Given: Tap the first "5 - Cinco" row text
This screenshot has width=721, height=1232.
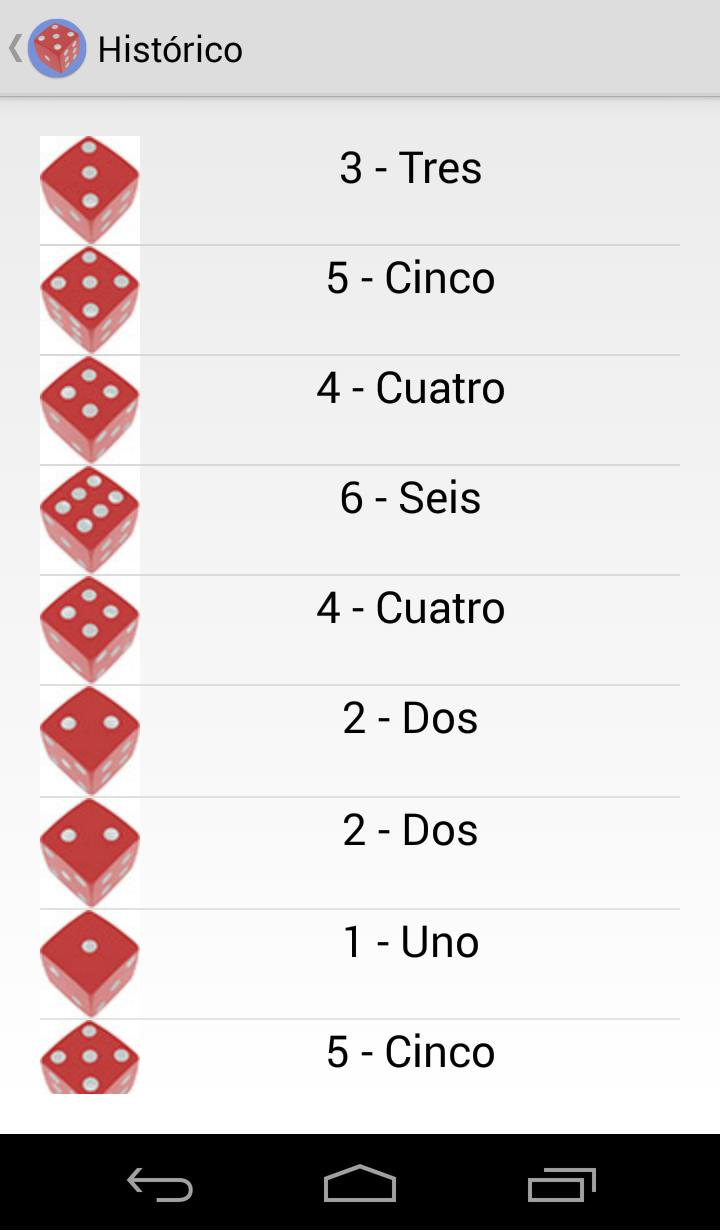Looking at the screenshot, I should [411, 278].
